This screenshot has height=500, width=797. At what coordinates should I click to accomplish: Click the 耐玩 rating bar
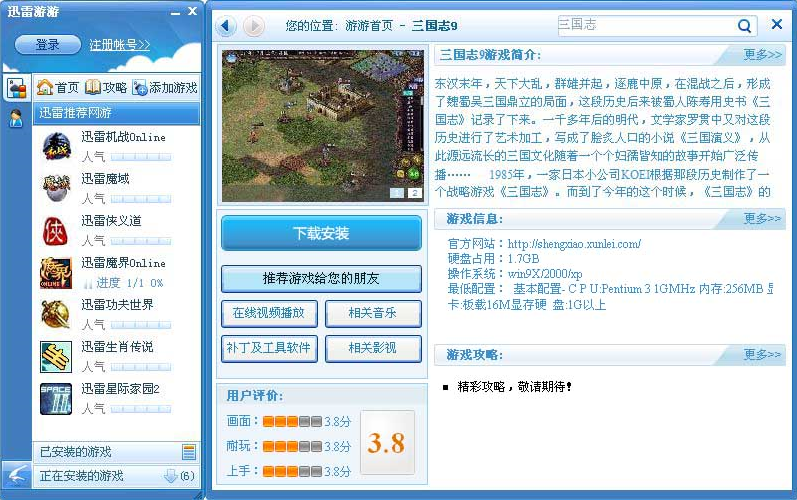[292, 446]
